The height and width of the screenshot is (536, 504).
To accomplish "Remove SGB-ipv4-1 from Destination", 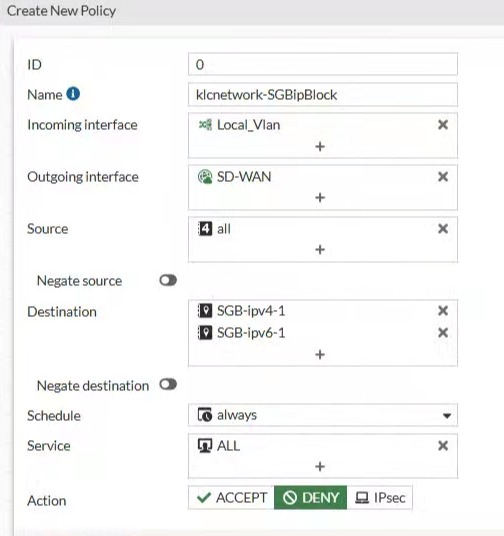I will 443,311.
